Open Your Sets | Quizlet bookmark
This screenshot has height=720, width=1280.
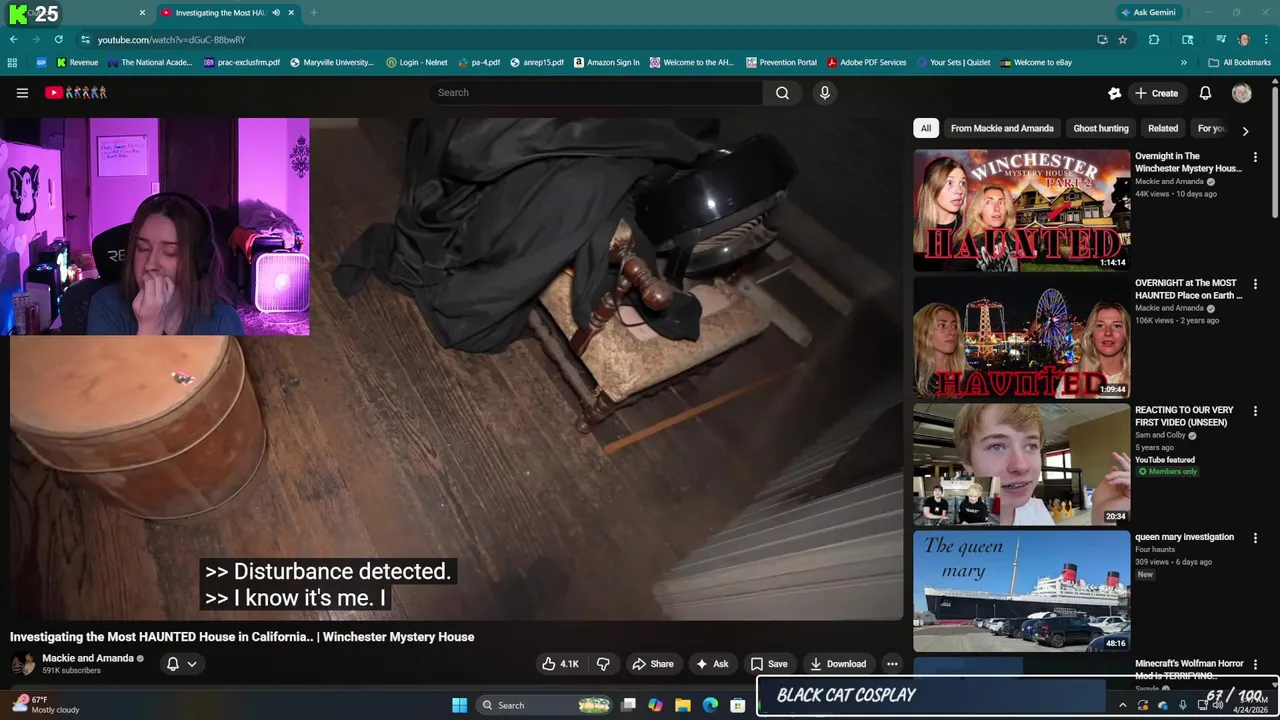click(953, 62)
